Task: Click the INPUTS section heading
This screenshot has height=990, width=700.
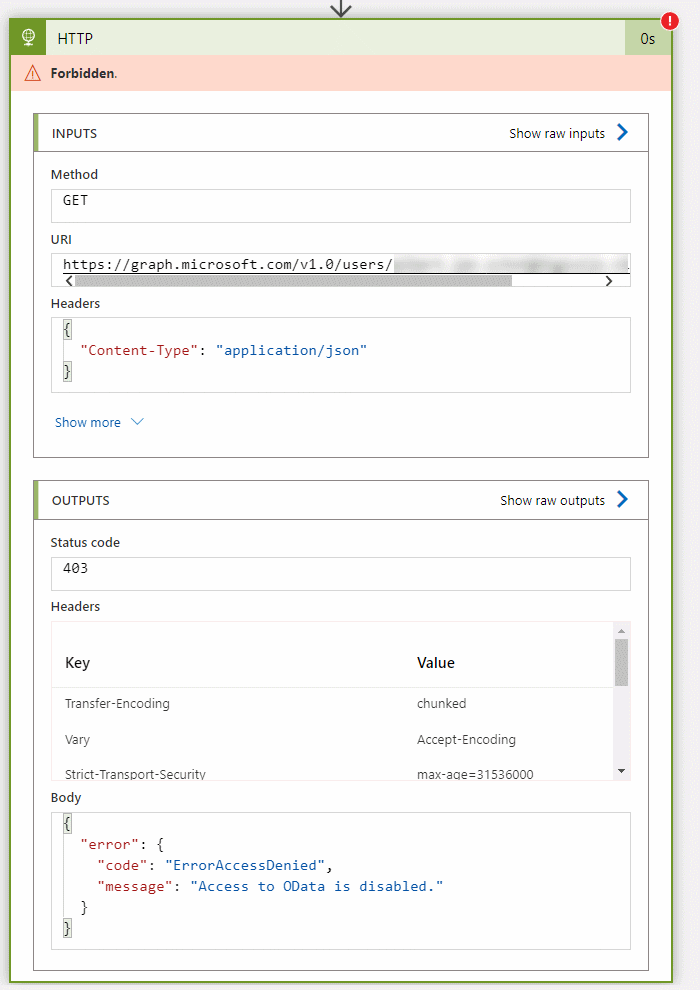Action: pos(74,133)
